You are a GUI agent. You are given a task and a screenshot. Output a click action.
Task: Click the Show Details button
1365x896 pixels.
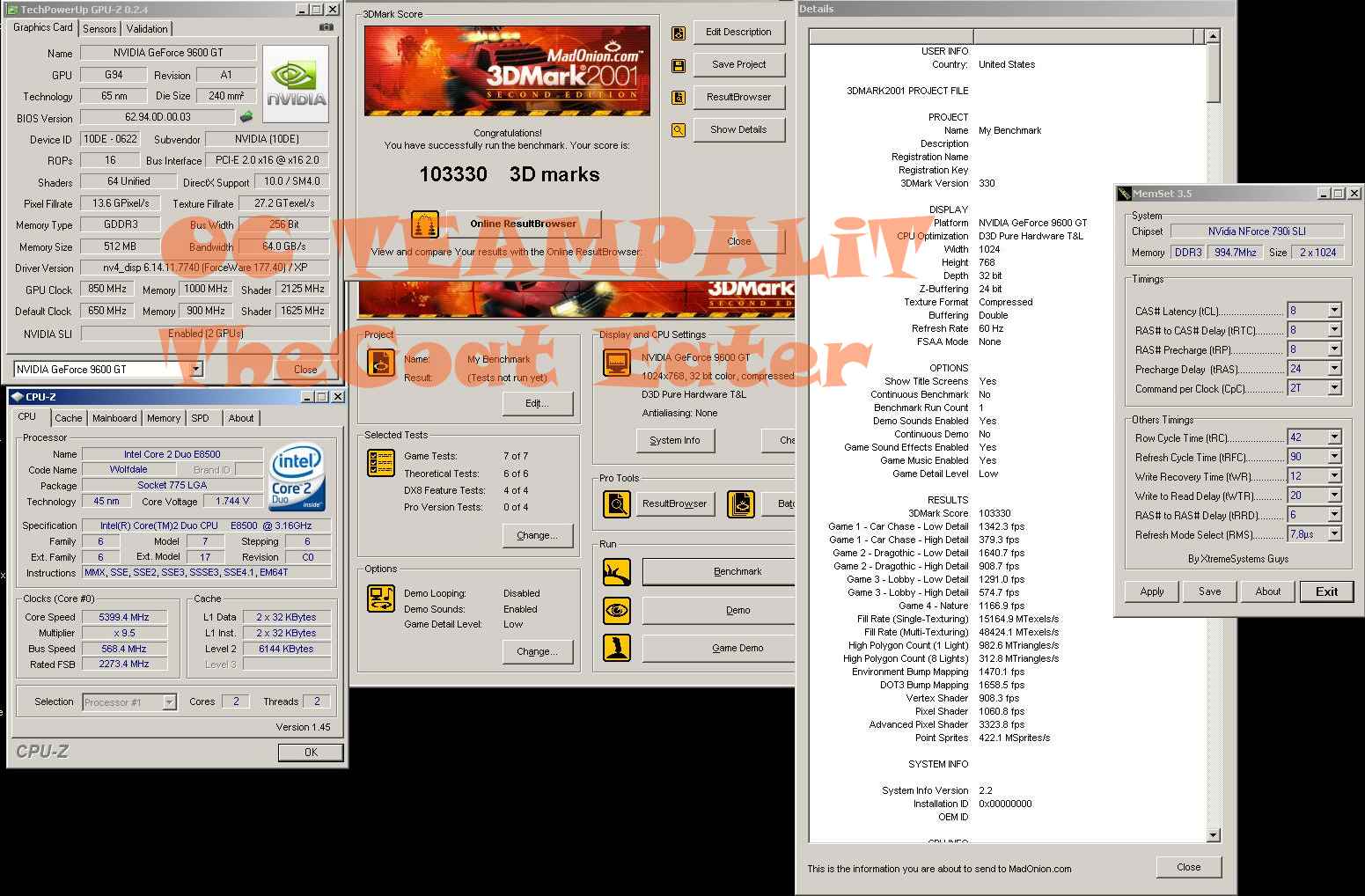click(x=738, y=130)
